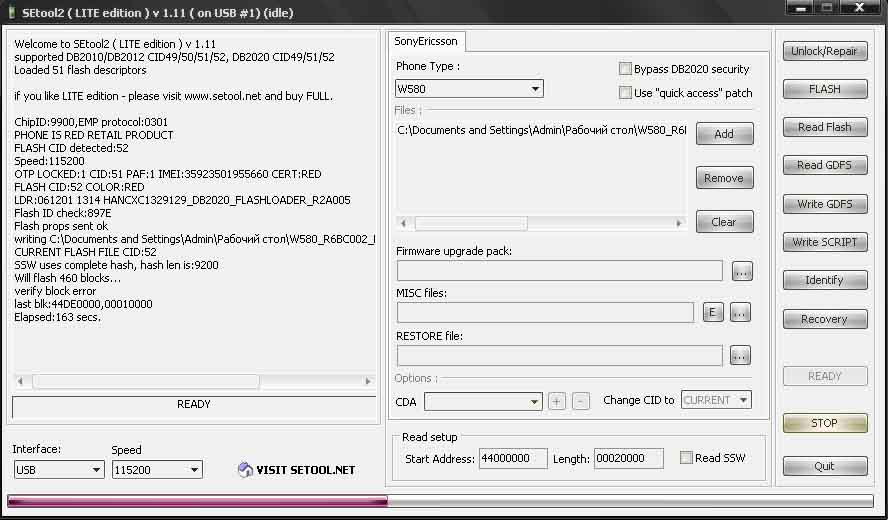888x520 pixels.
Task: Click the files list horizontal scrollbar thumb
Action: 471,223
